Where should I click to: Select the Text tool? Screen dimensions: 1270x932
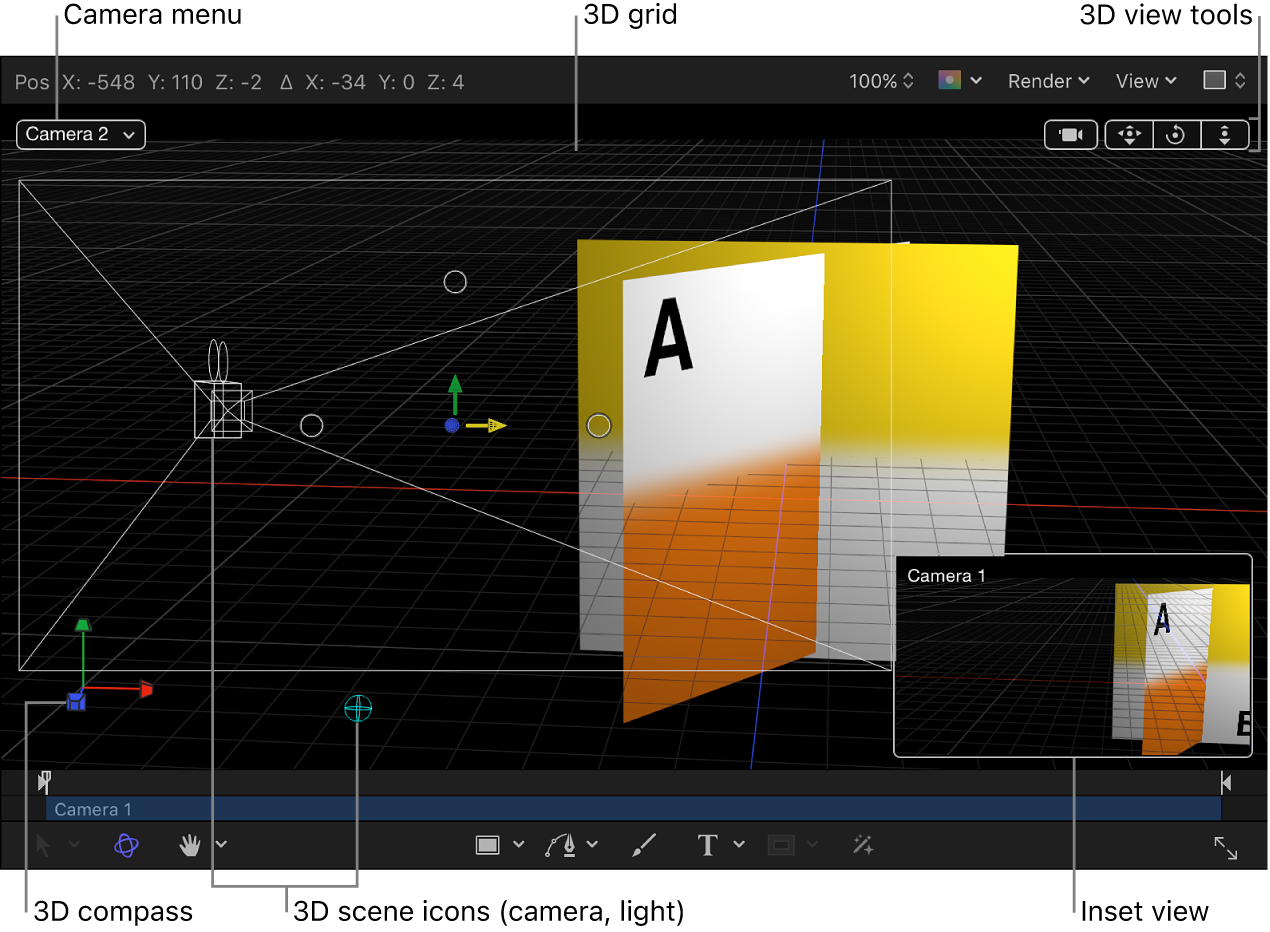point(706,845)
